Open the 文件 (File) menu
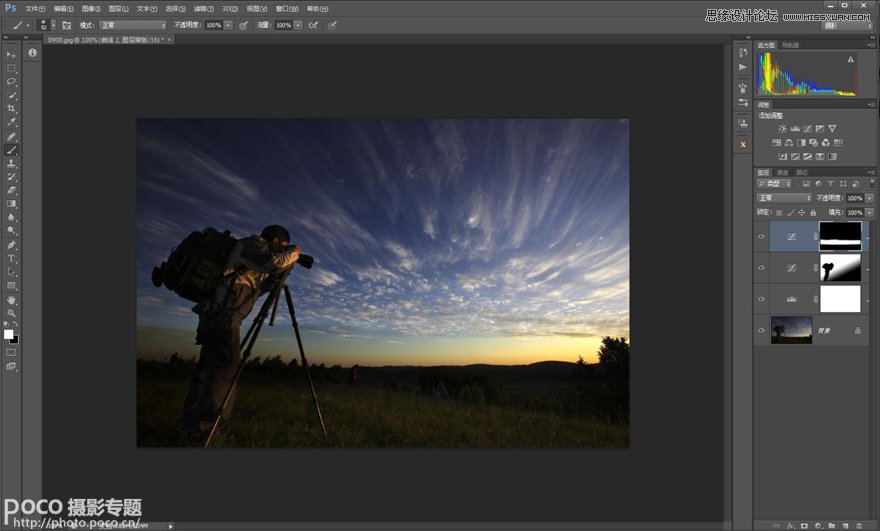The image size is (880, 531). coord(35,8)
